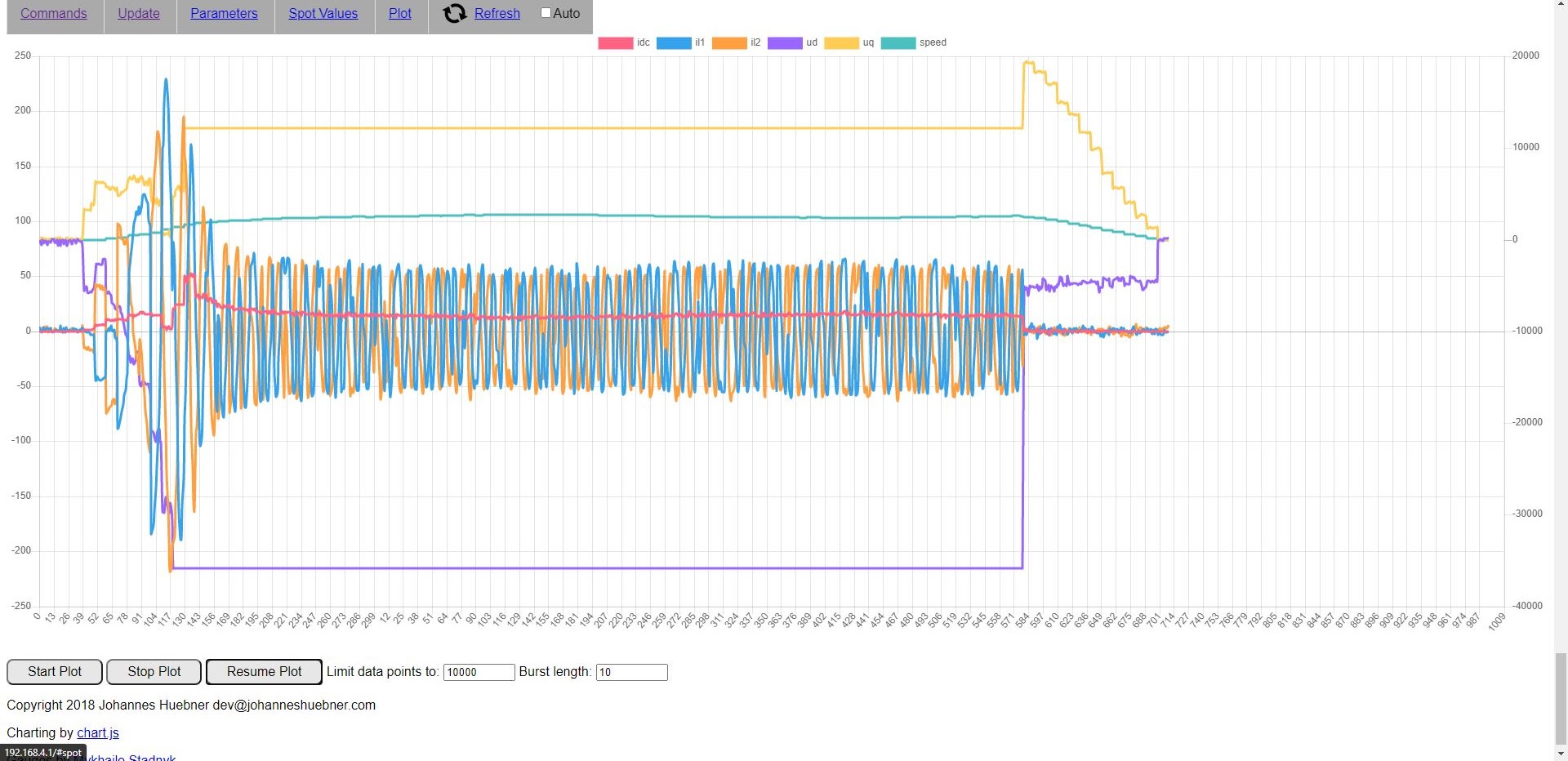Screen dimensions: 1568x761
Task: Toggle il2 orange legend box
Action: tap(728, 43)
